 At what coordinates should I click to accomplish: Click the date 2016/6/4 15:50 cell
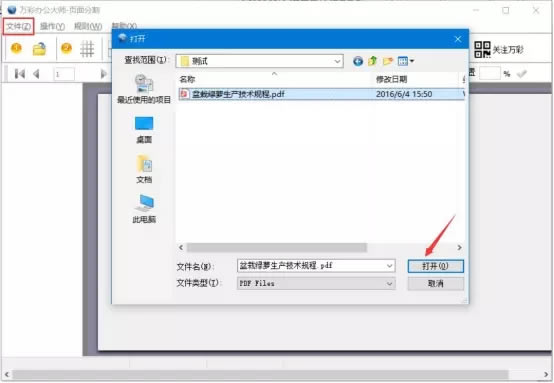click(x=404, y=94)
